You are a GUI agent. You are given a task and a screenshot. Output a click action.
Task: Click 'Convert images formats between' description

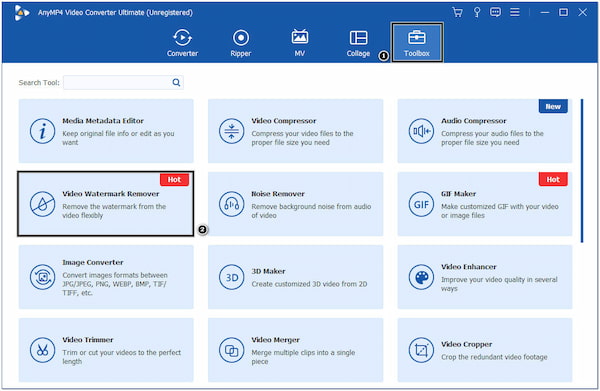pos(115,284)
